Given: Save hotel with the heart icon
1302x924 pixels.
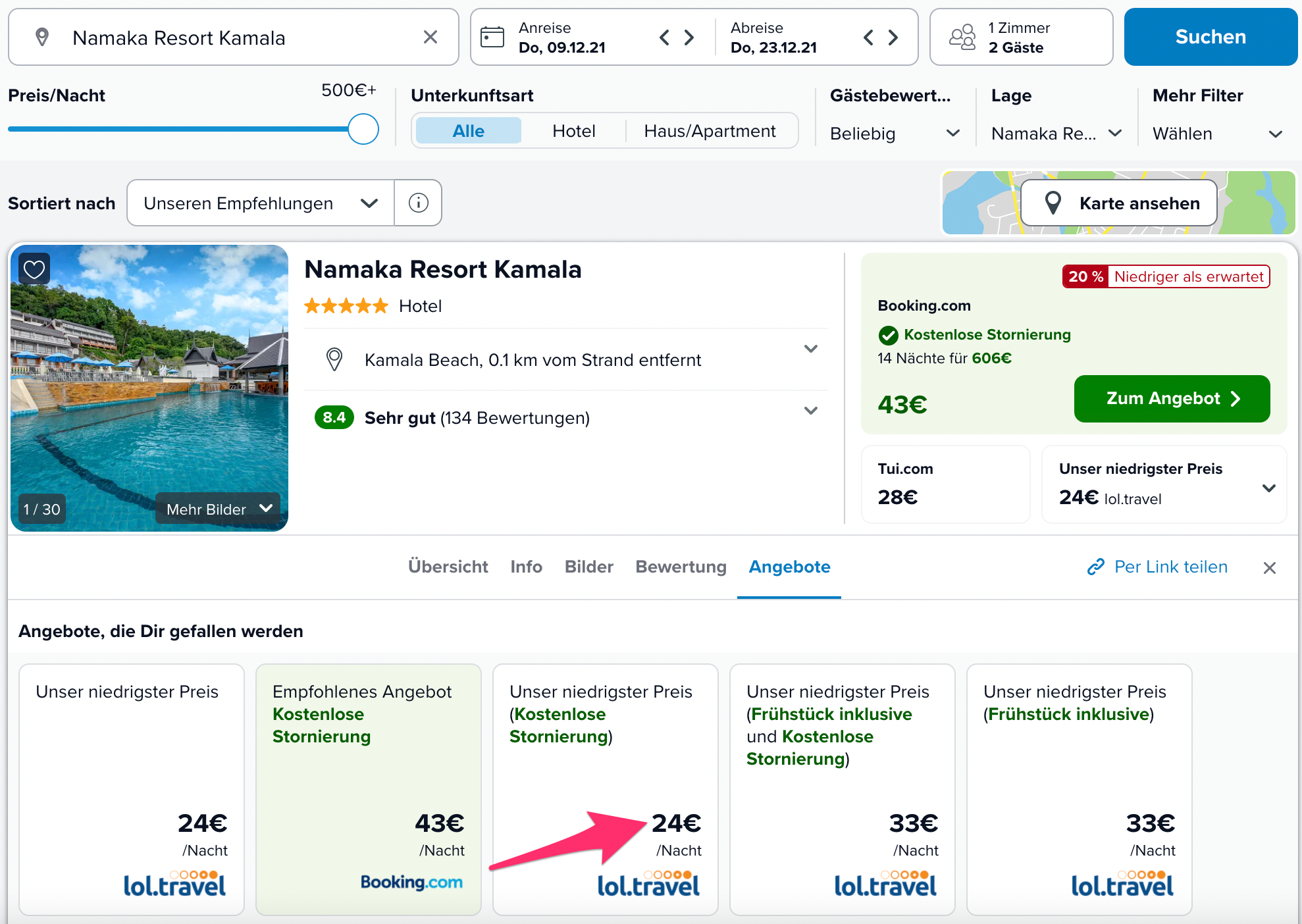Looking at the screenshot, I should pos(34,269).
